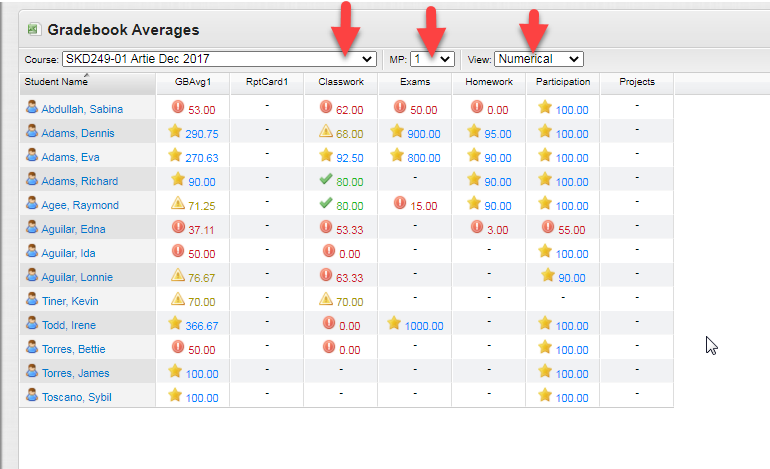Click the person icon next to Torres, Bettie
The width and height of the screenshot is (770, 469).
(32, 347)
